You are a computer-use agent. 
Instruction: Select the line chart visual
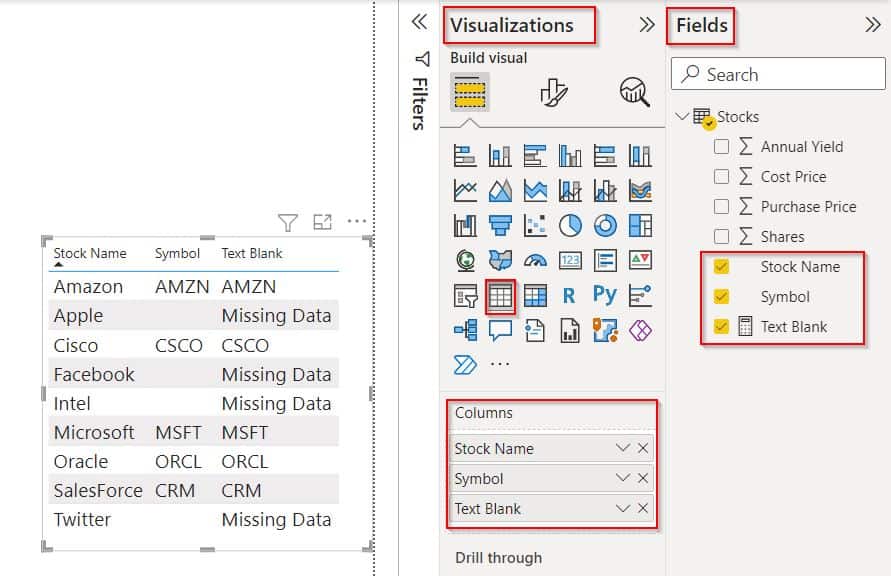point(465,190)
